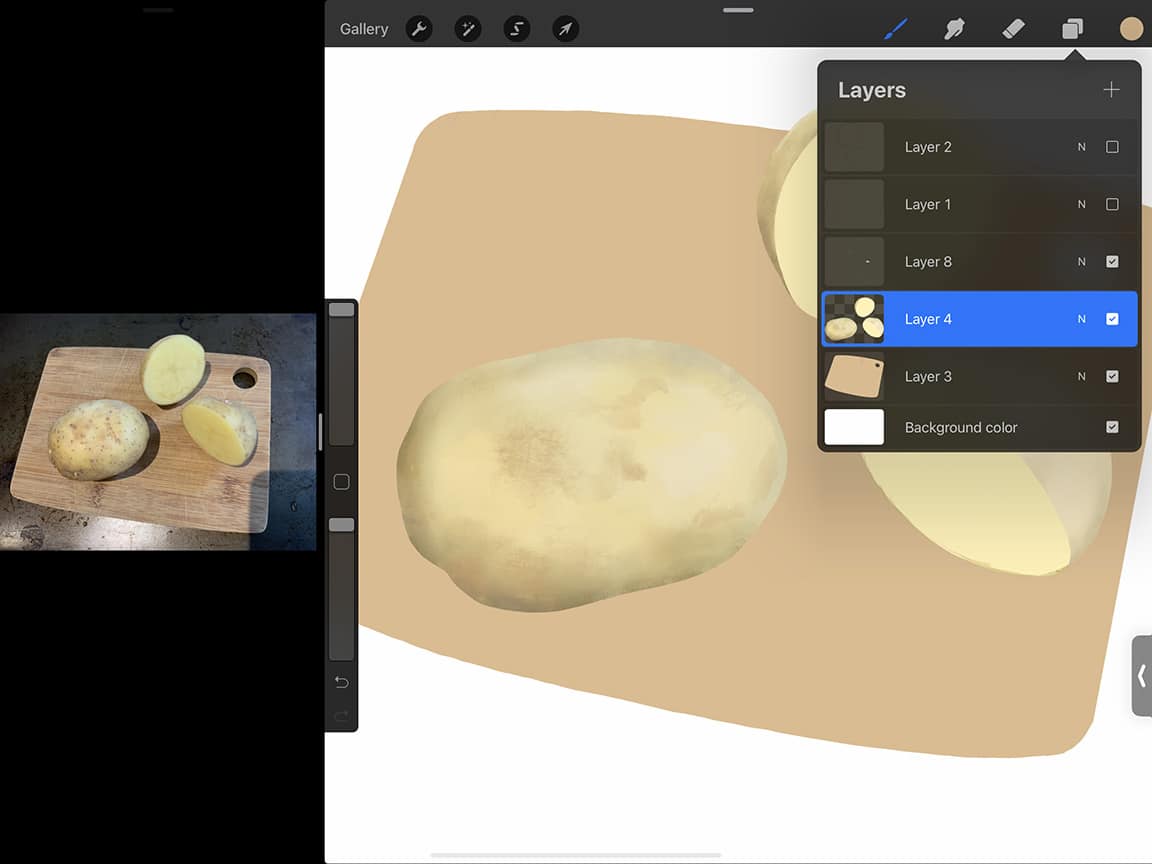Image resolution: width=1152 pixels, height=864 pixels.
Task: Expand the hidden right sidebar panel
Action: (1142, 676)
